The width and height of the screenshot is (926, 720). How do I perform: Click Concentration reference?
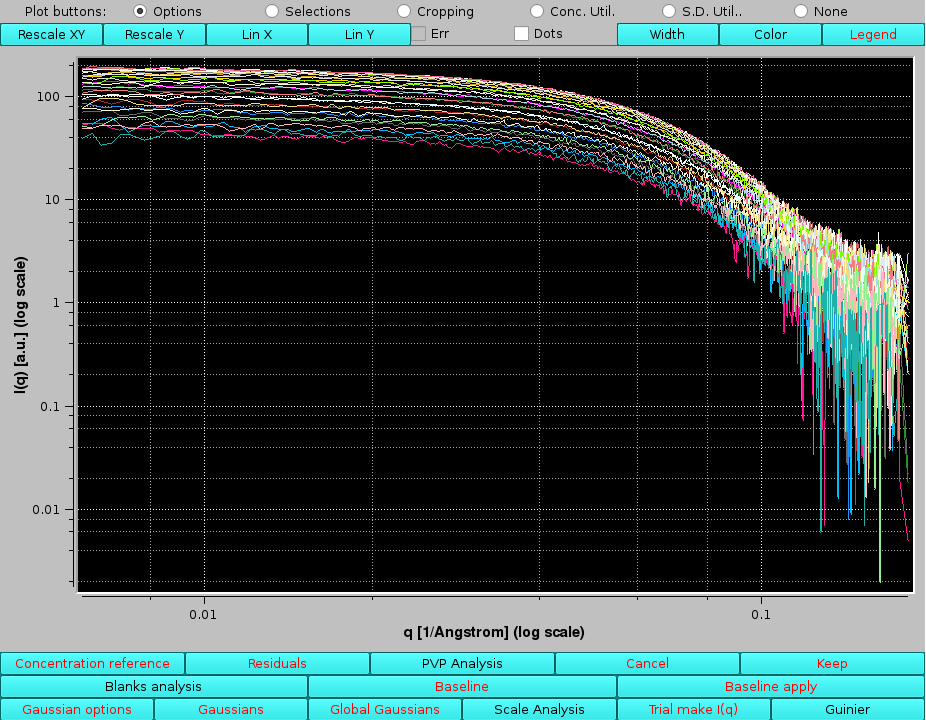coord(92,663)
